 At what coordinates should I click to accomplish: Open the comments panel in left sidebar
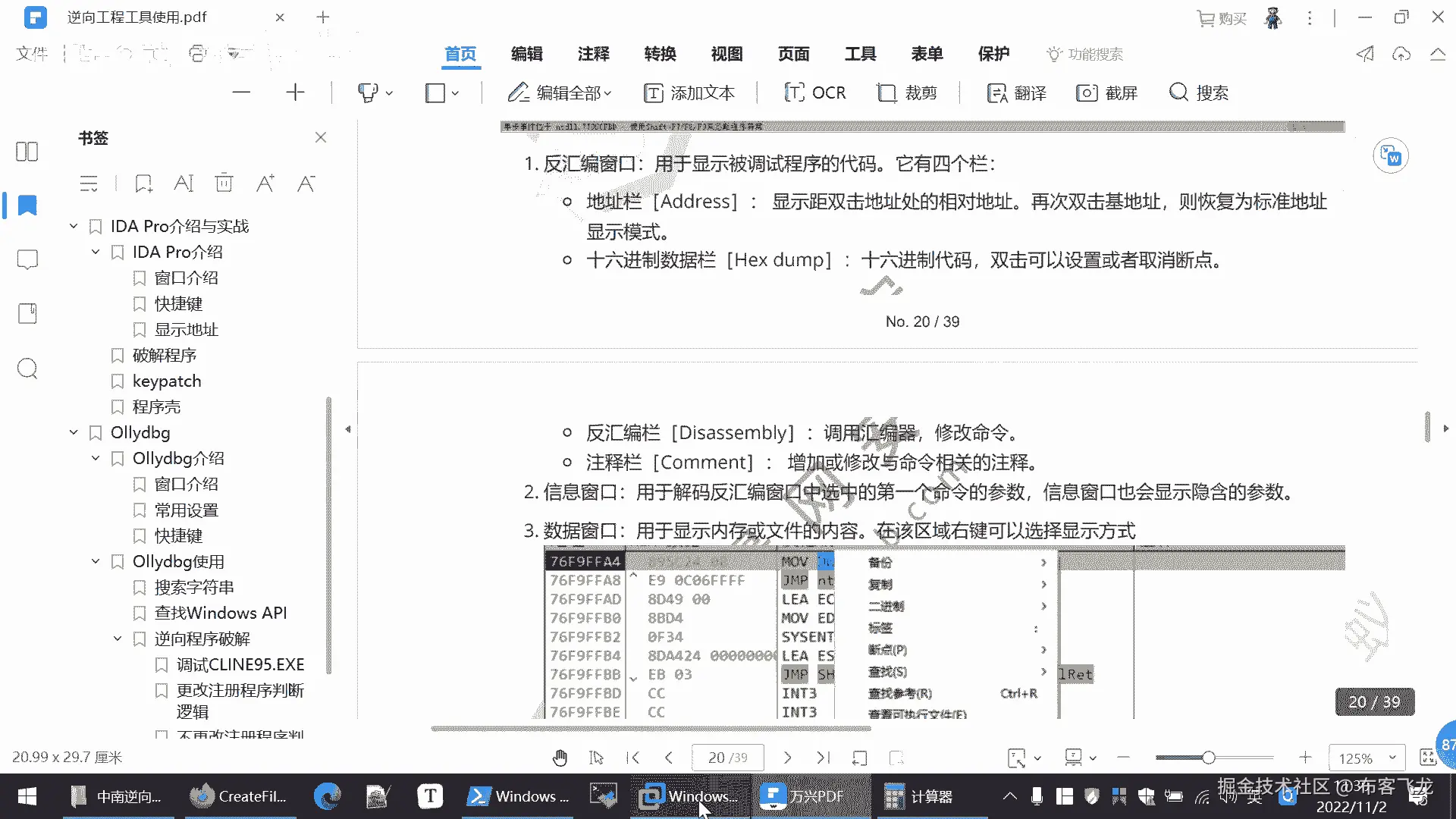click(x=27, y=259)
